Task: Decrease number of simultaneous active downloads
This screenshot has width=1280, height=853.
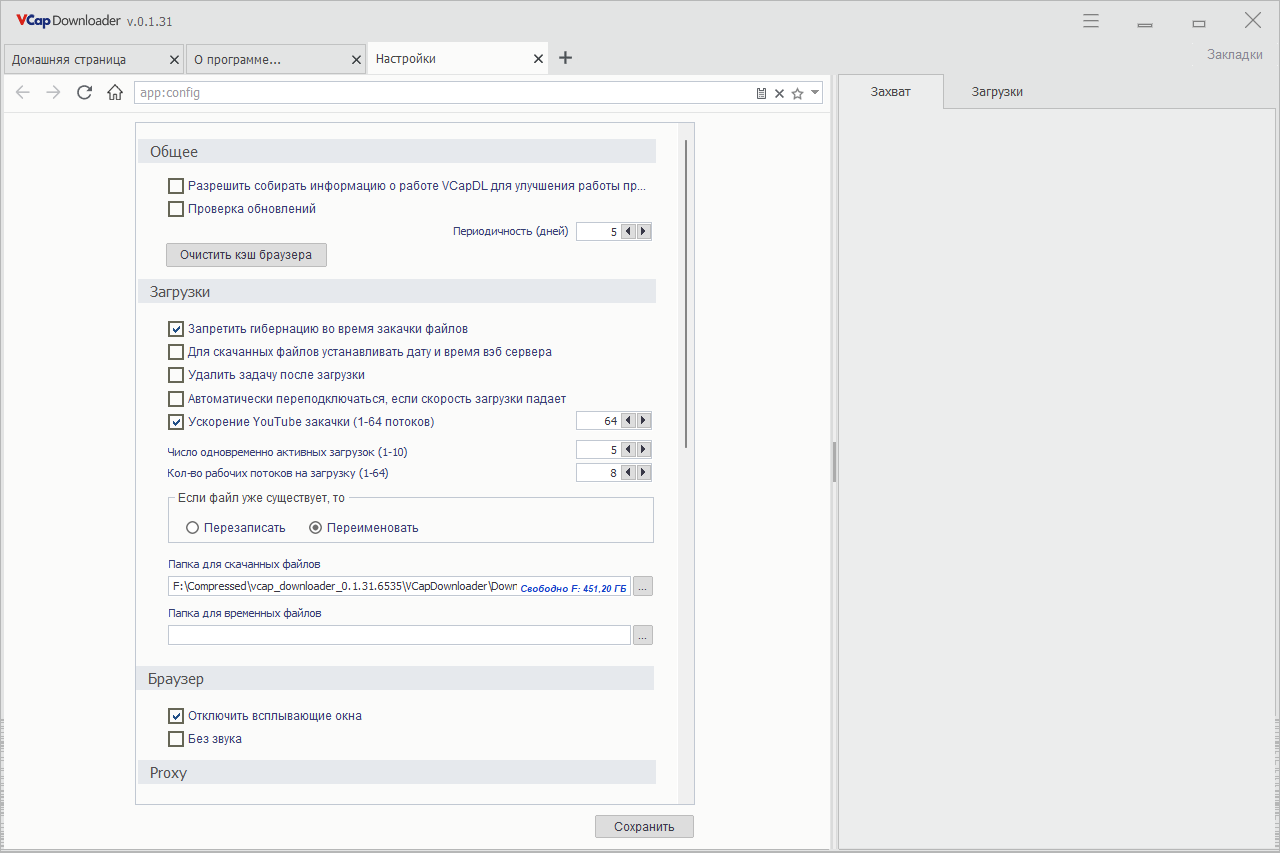Action: [628, 450]
